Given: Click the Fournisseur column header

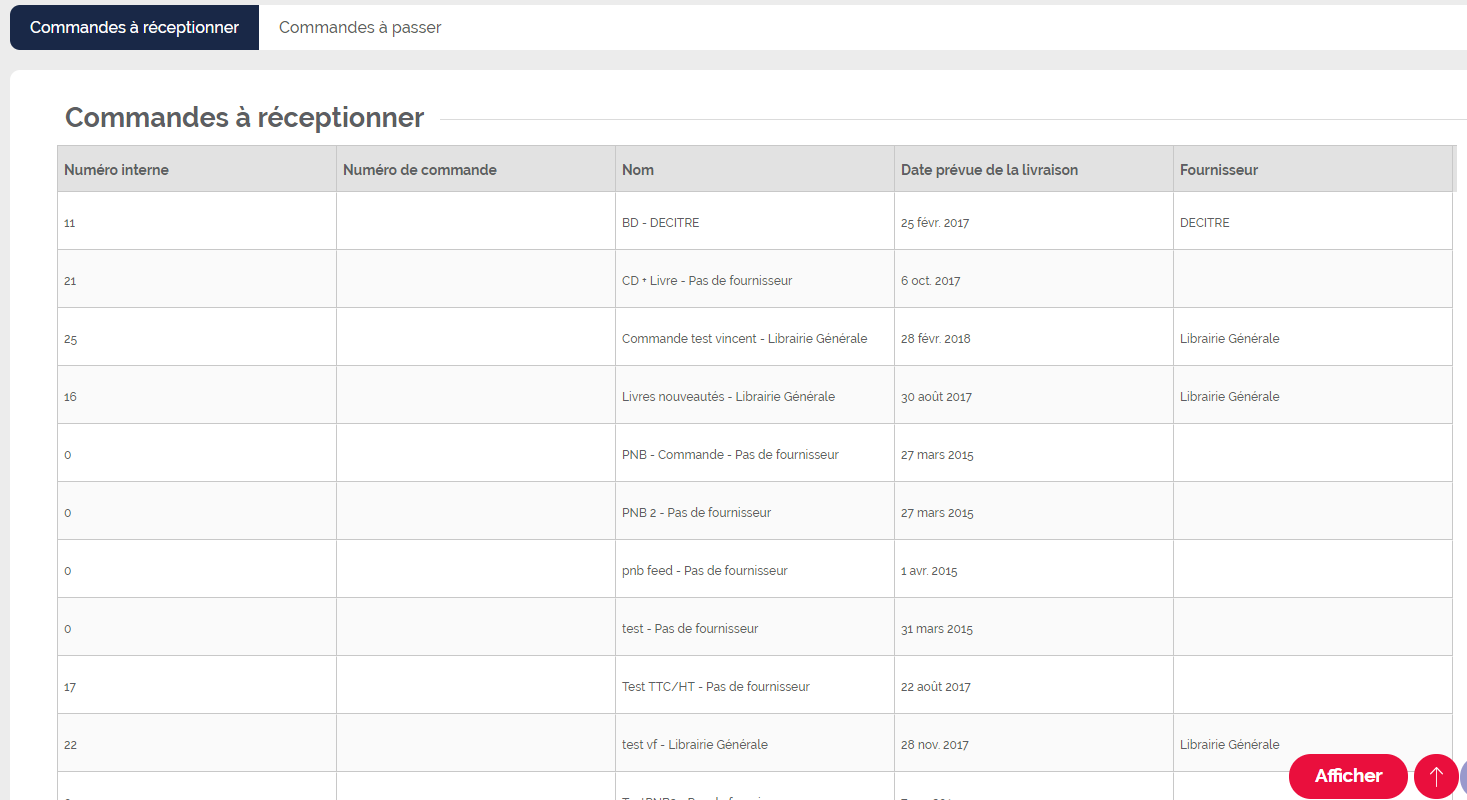Looking at the screenshot, I should [1313, 169].
